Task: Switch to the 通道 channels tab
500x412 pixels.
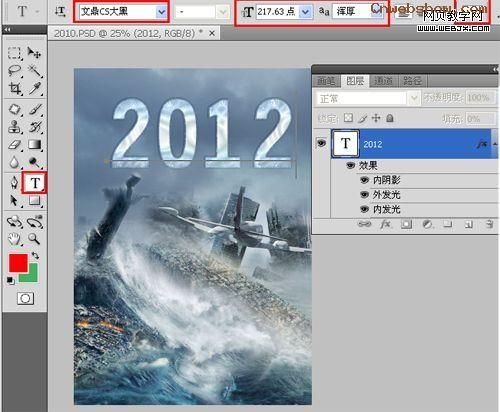Action: point(384,81)
